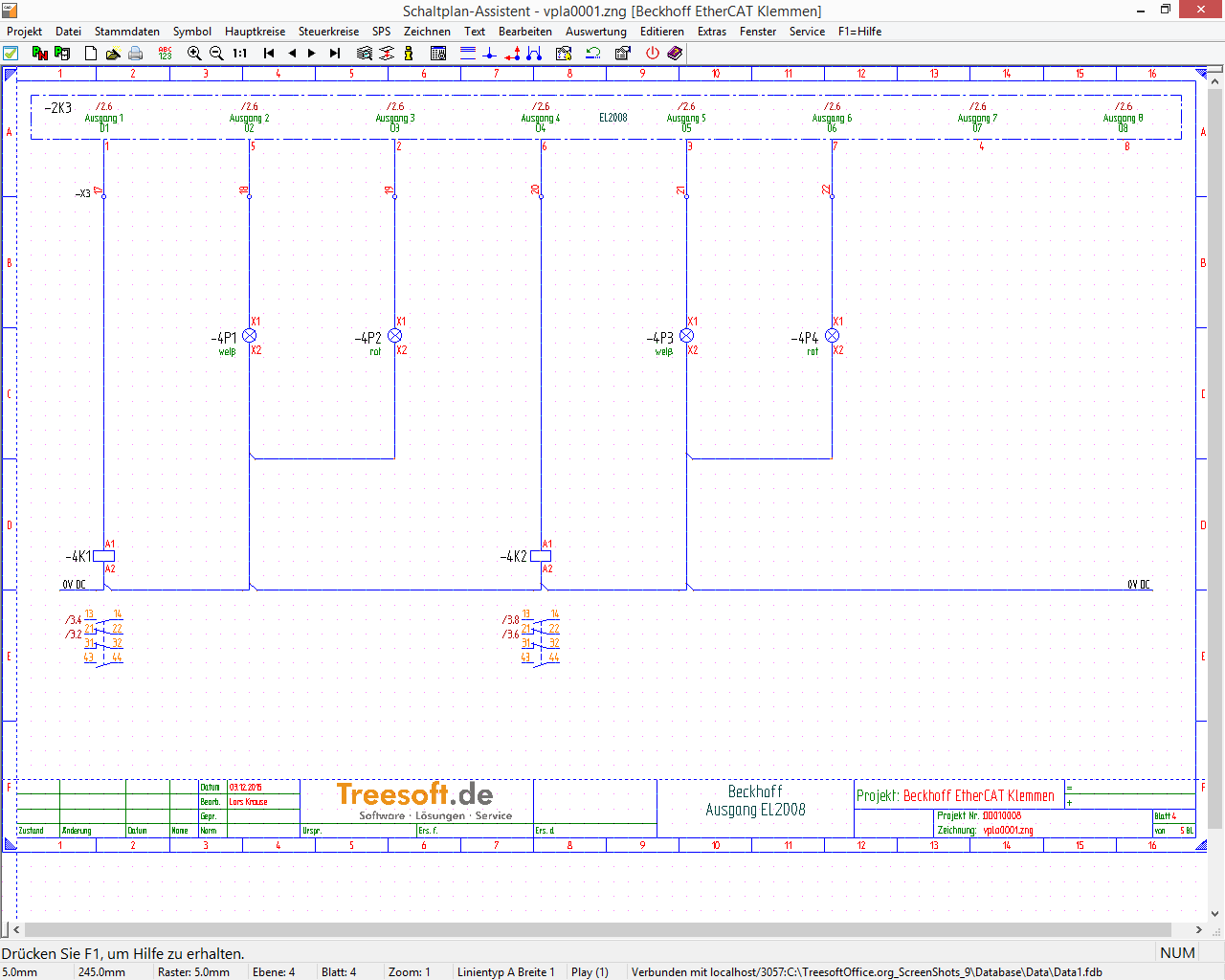Select the -4P1 lamp symbol

point(250,336)
